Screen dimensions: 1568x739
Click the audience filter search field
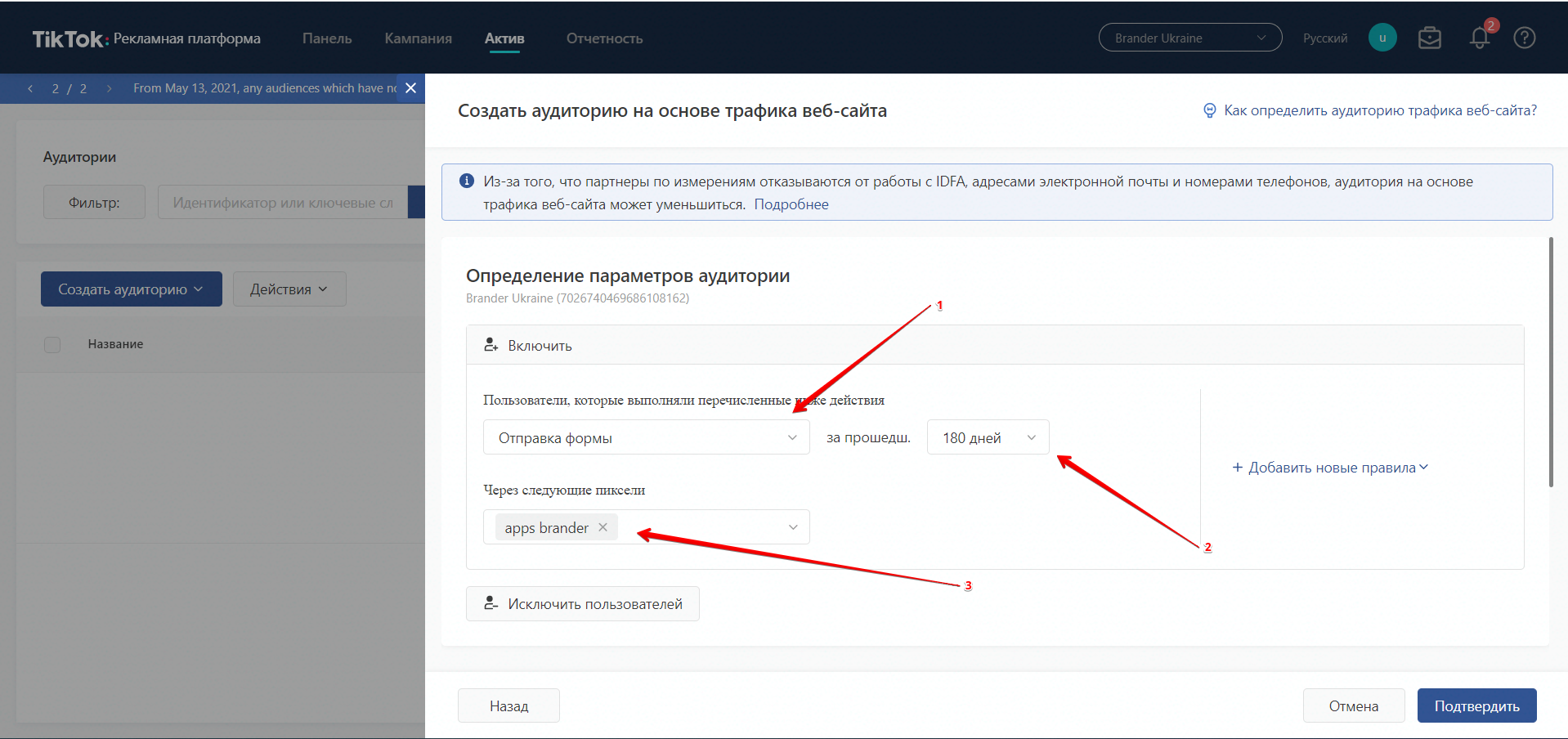point(283,203)
